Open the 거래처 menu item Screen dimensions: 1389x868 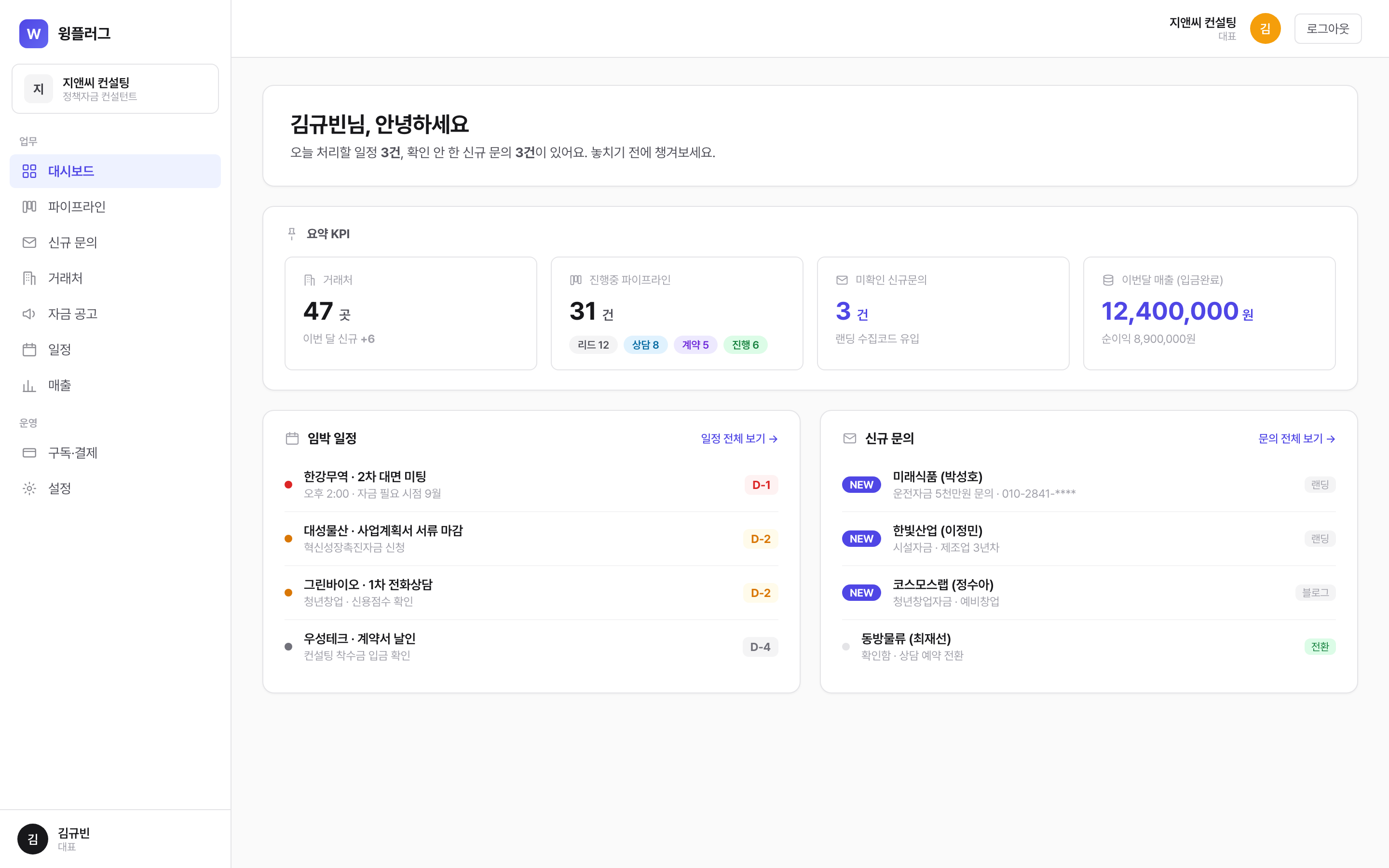pos(115,278)
